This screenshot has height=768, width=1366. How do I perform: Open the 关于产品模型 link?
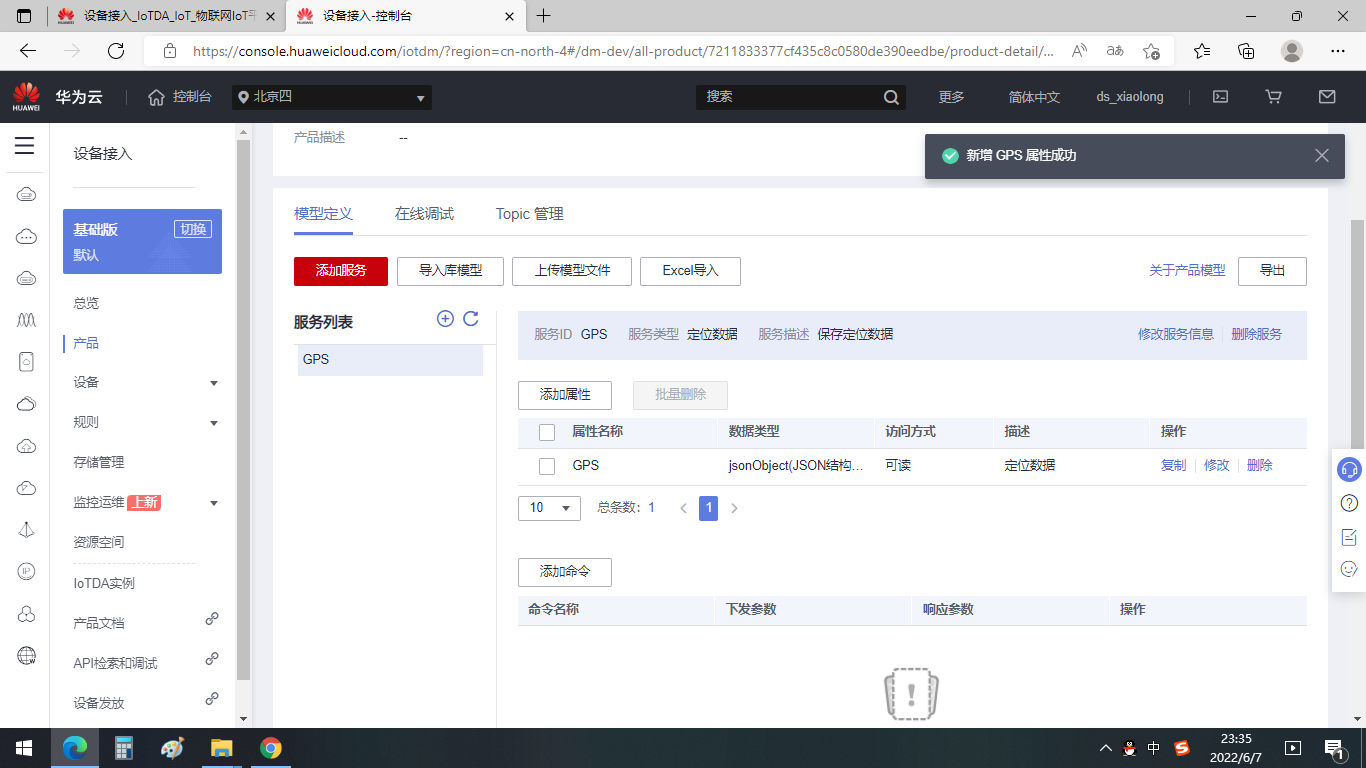[x=1187, y=271]
